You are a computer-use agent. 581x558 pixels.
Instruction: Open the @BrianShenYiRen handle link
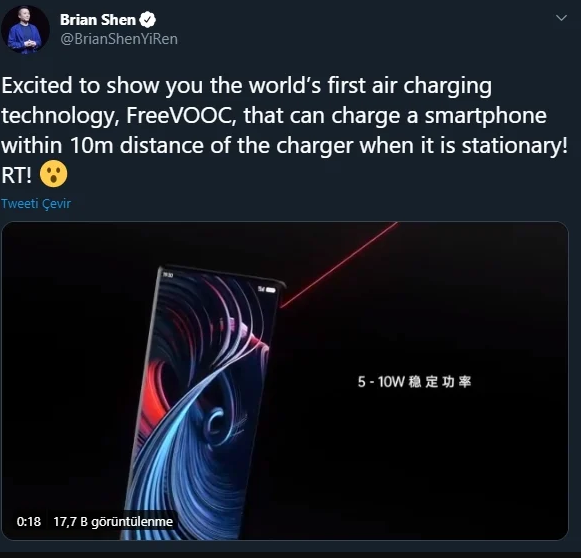point(119,39)
